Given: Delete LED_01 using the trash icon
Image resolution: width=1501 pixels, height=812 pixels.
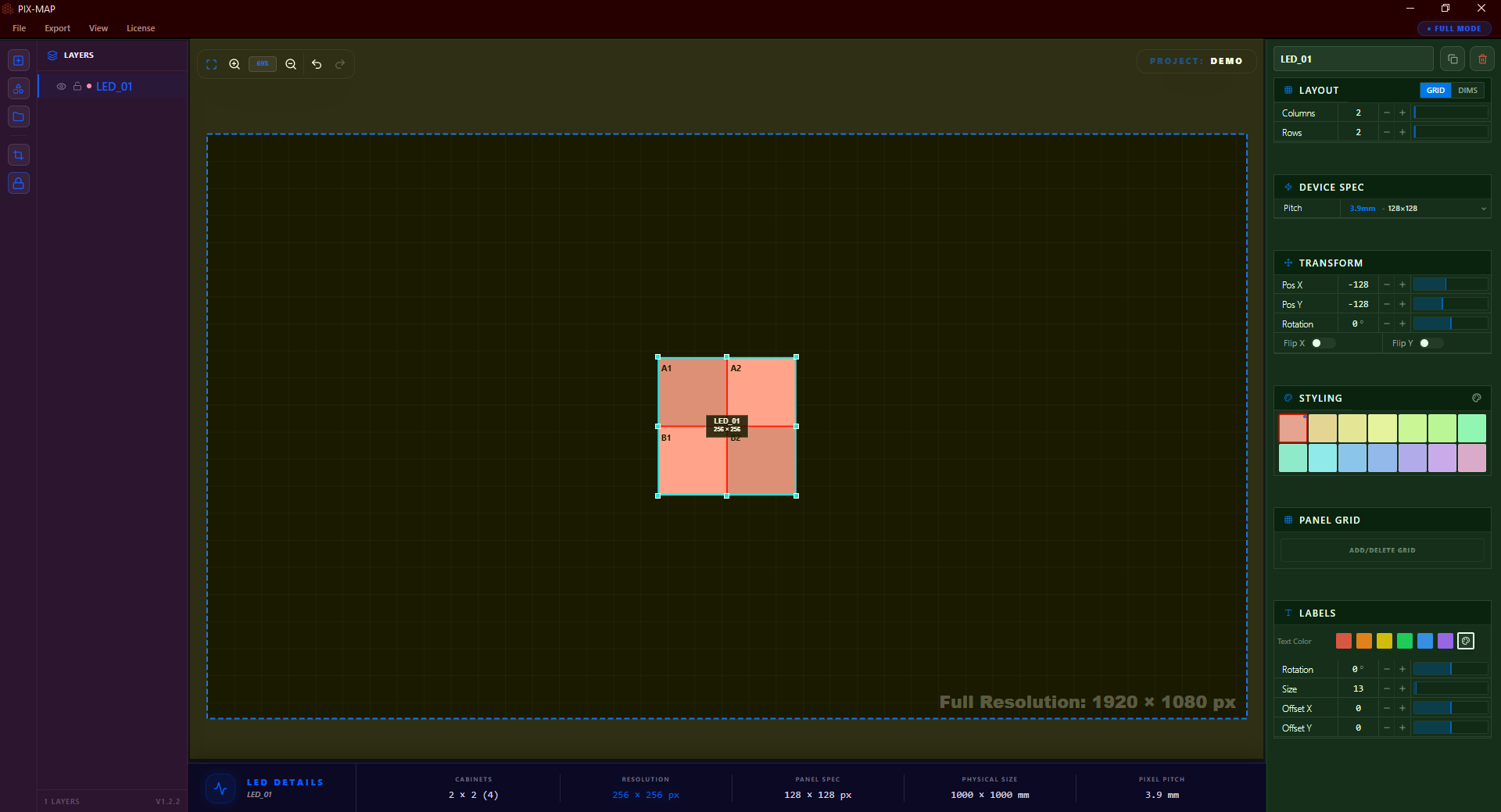Looking at the screenshot, I should click(1481, 59).
